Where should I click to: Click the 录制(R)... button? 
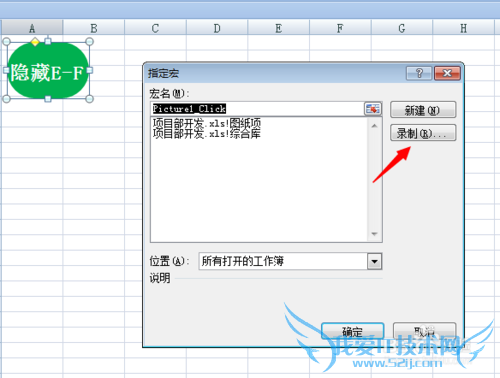[x=423, y=133]
